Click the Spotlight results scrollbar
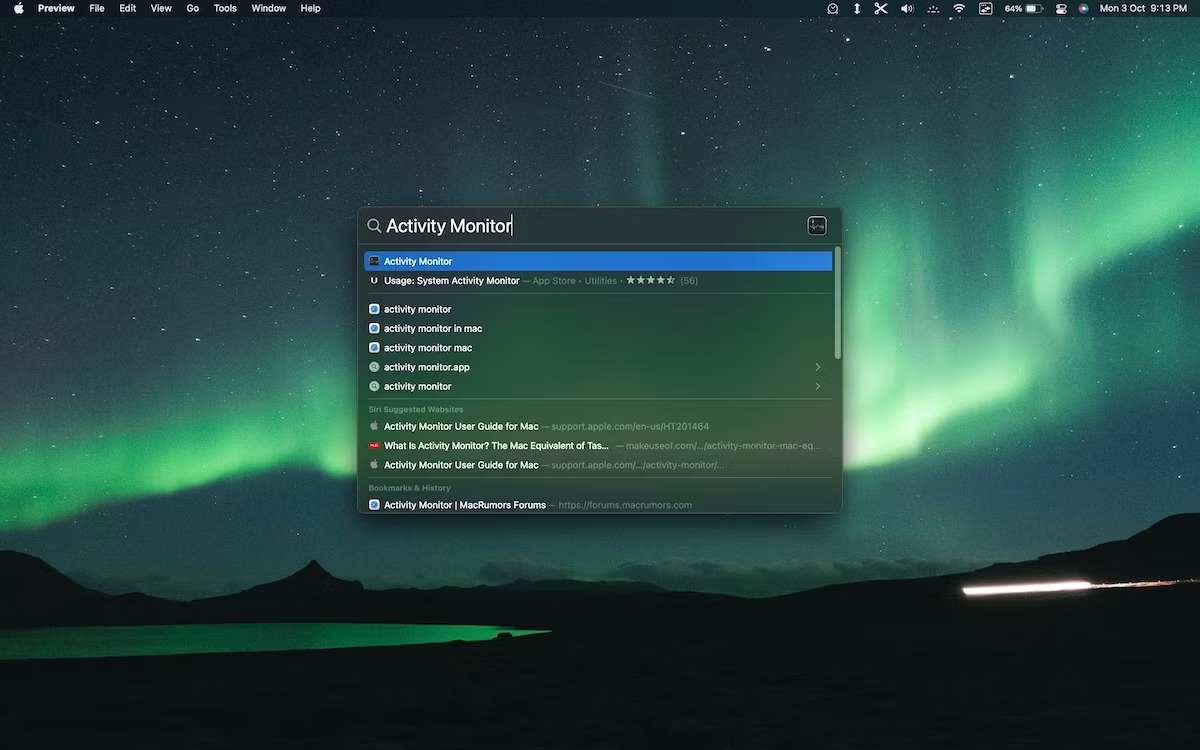 pyautogui.click(x=837, y=303)
